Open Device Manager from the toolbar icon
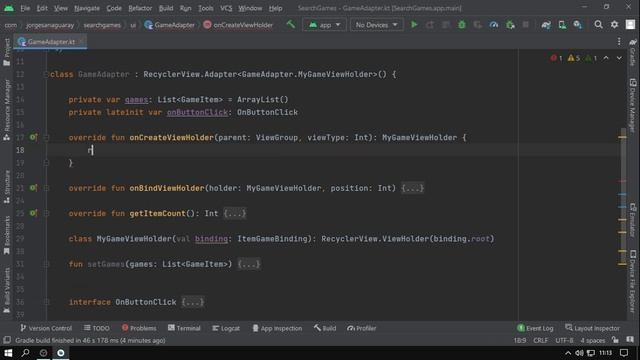This screenshot has width=640, height=360. 562,25
